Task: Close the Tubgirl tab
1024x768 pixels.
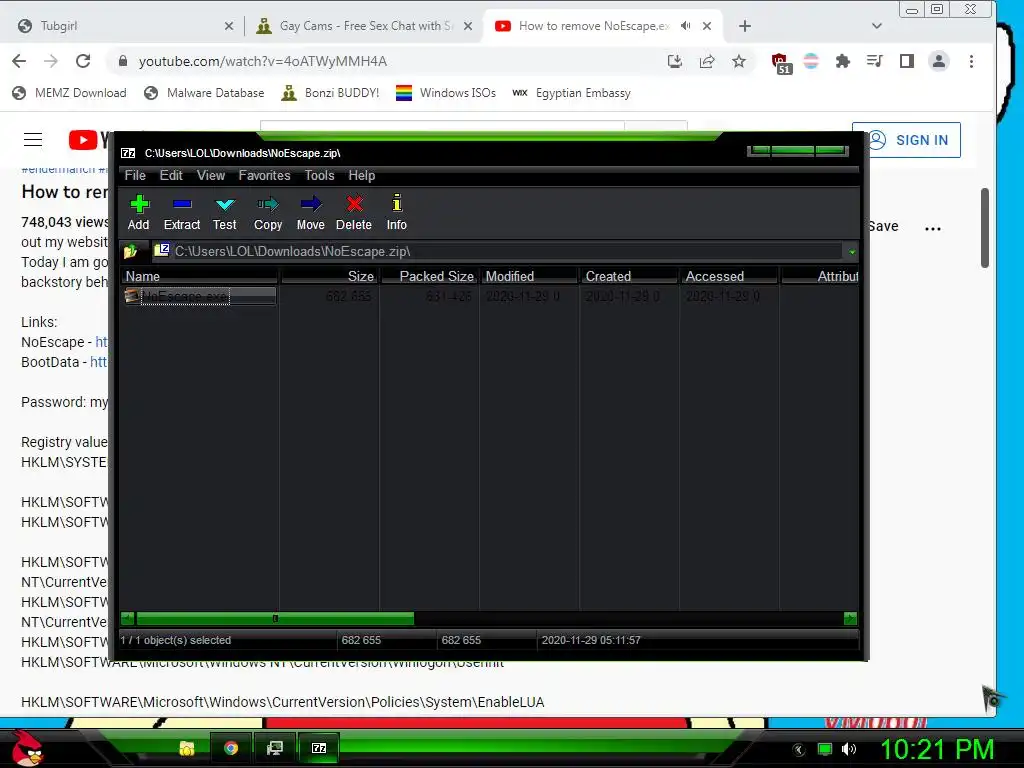Action: point(229,26)
